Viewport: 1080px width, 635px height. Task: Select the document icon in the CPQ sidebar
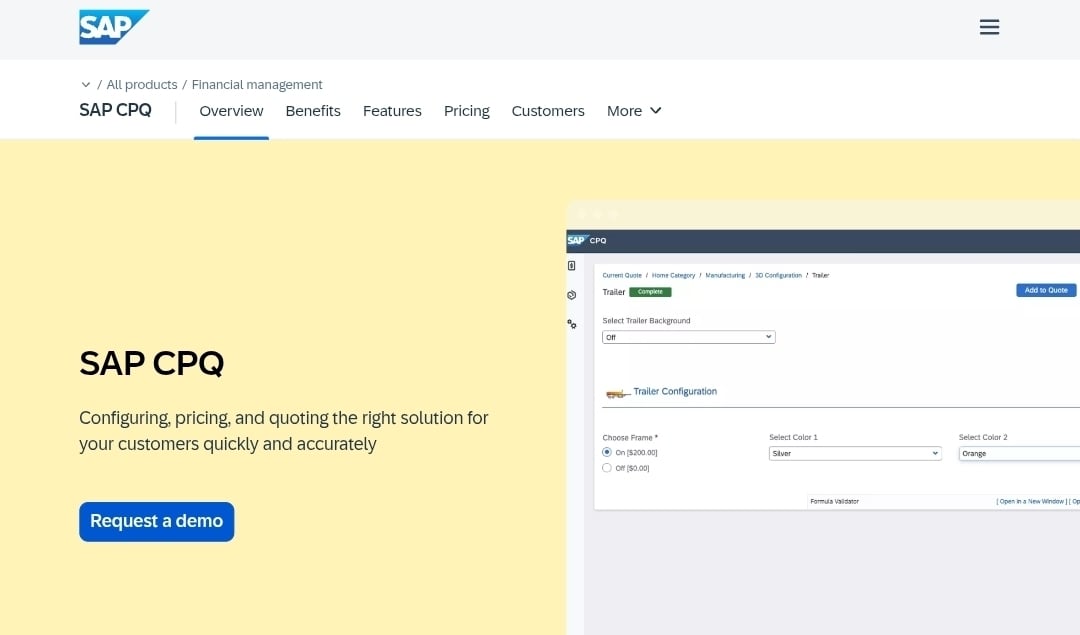pos(571,265)
